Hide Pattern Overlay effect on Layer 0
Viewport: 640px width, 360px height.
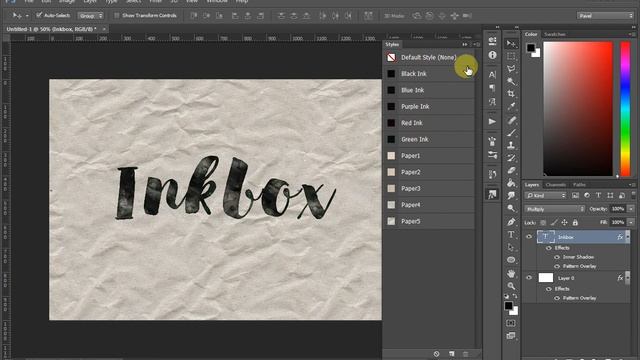click(x=557, y=298)
